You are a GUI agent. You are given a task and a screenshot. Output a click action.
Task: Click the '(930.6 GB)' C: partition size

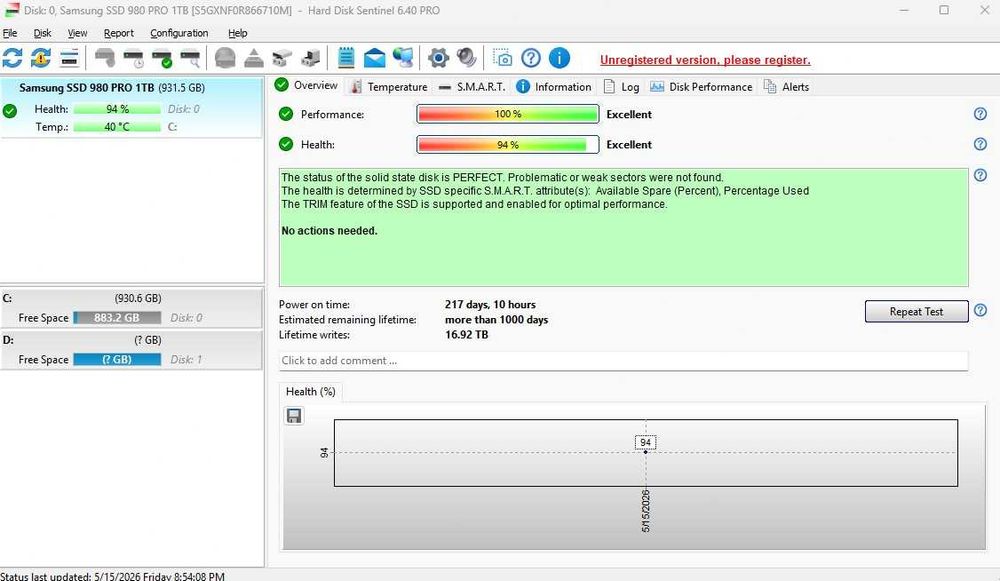tap(138, 298)
